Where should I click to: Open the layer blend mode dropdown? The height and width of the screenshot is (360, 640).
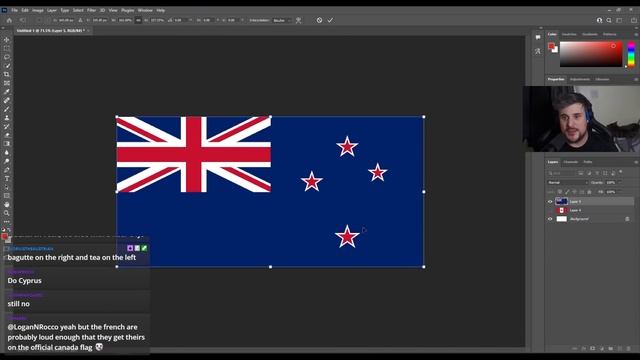click(567, 182)
